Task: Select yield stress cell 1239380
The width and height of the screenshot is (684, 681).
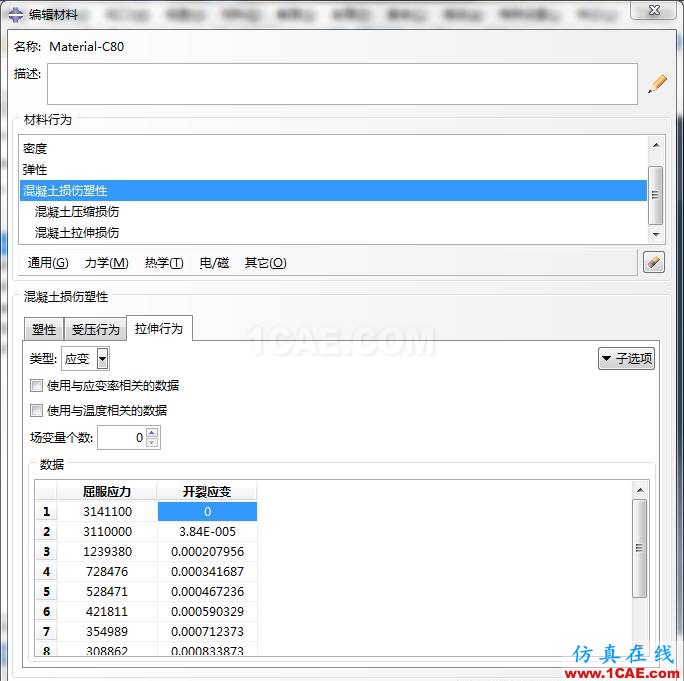Action: tap(107, 551)
